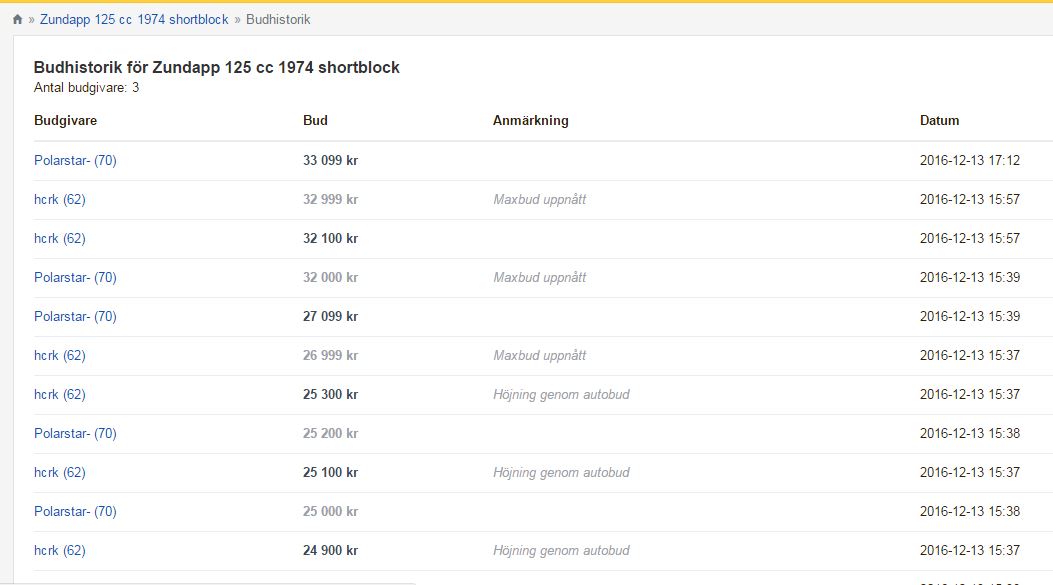Image resolution: width=1053 pixels, height=585 pixels.
Task: Click the Budgivare column header
Action: pyautogui.click(x=65, y=120)
